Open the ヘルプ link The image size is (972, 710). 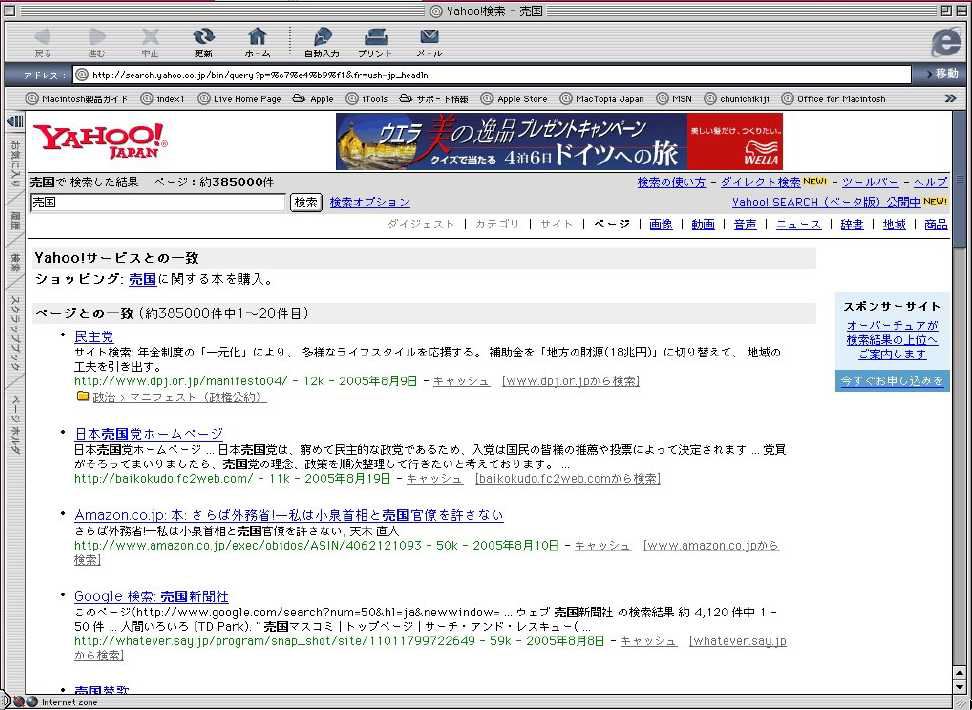point(930,182)
